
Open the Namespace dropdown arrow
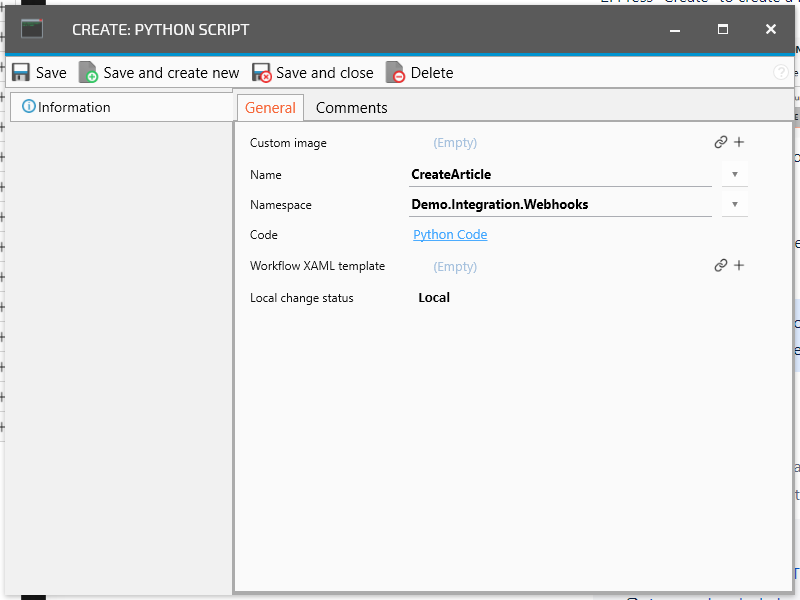[x=734, y=204]
